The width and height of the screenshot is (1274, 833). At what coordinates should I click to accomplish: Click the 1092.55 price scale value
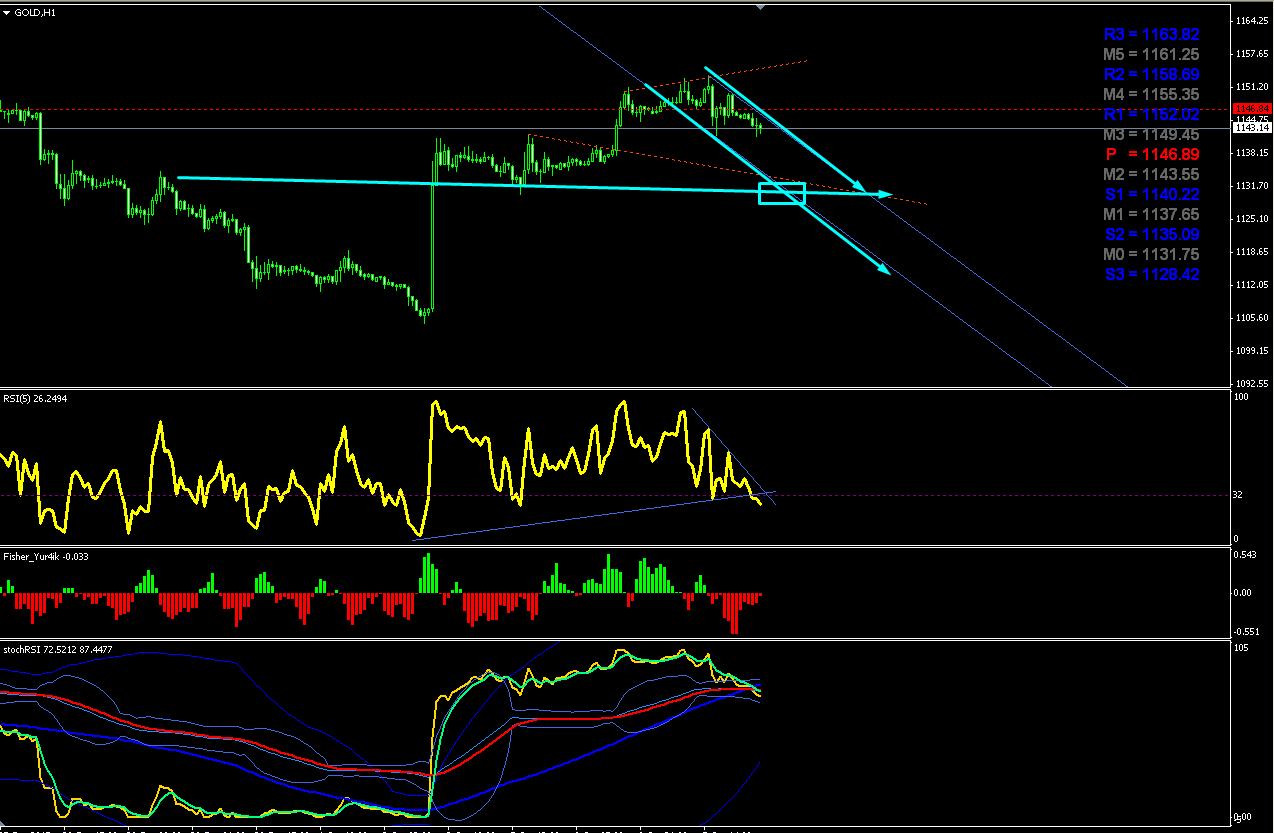click(x=1252, y=384)
